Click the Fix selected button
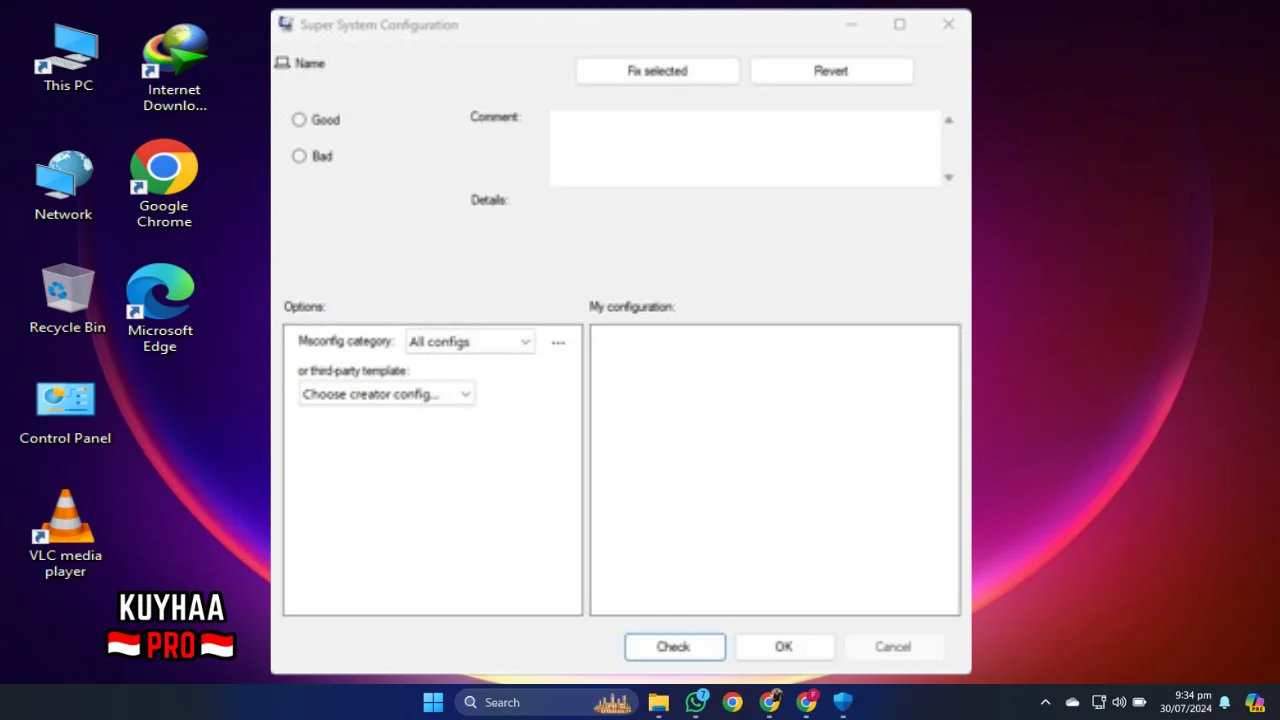The width and height of the screenshot is (1280, 720). 658,71
